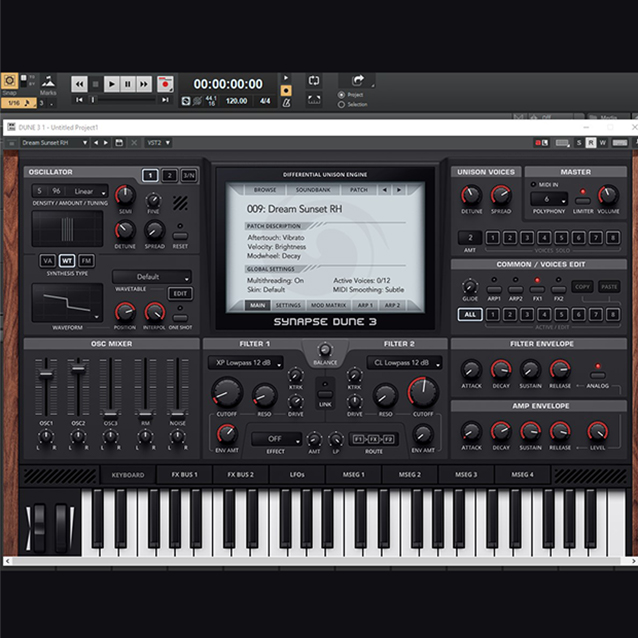Screen dimensions: 638x638
Task: Select the FM synthesis type
Action: tap(87, 261)
